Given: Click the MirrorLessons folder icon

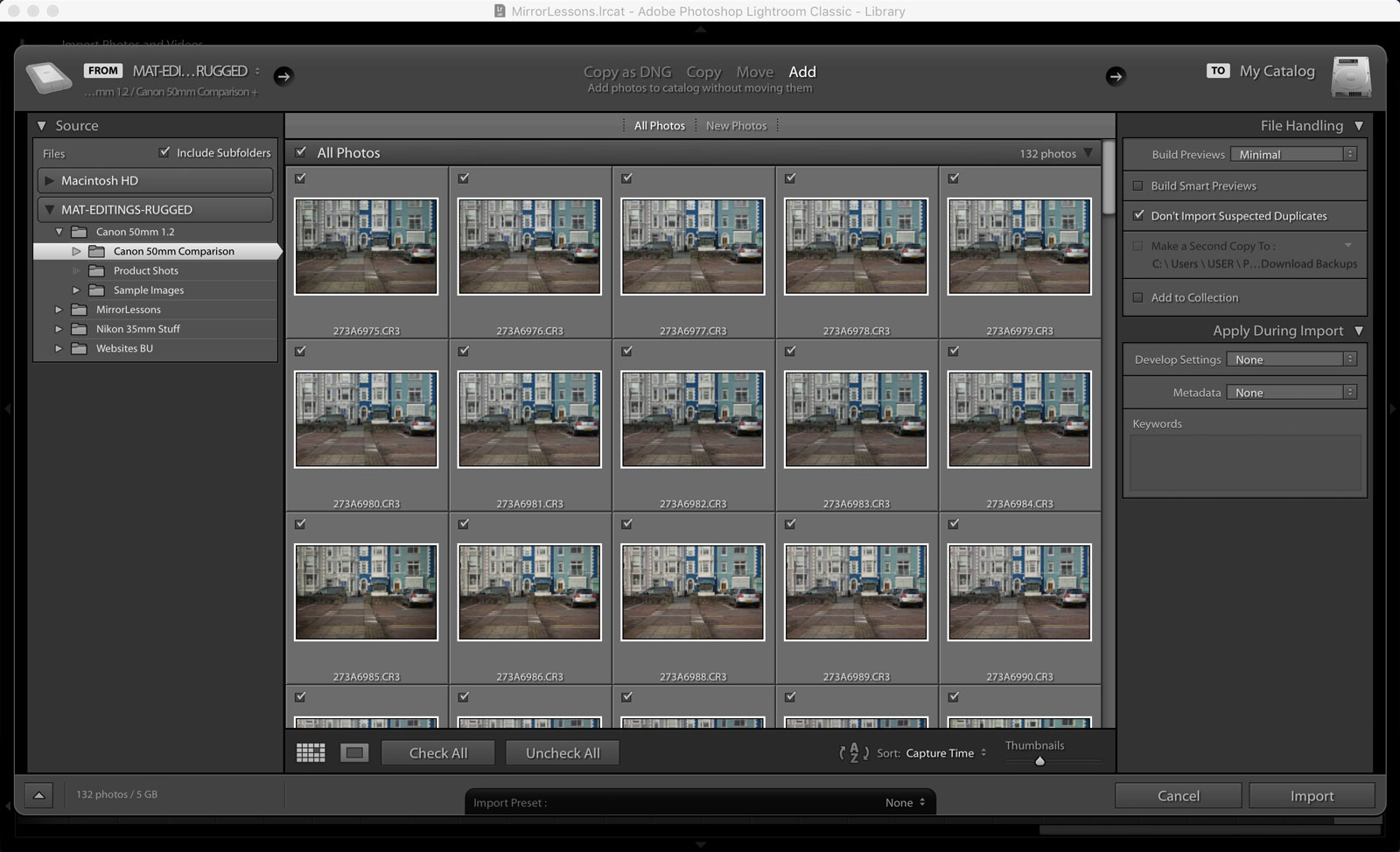Looking at the screenshot, I should 79,309.
